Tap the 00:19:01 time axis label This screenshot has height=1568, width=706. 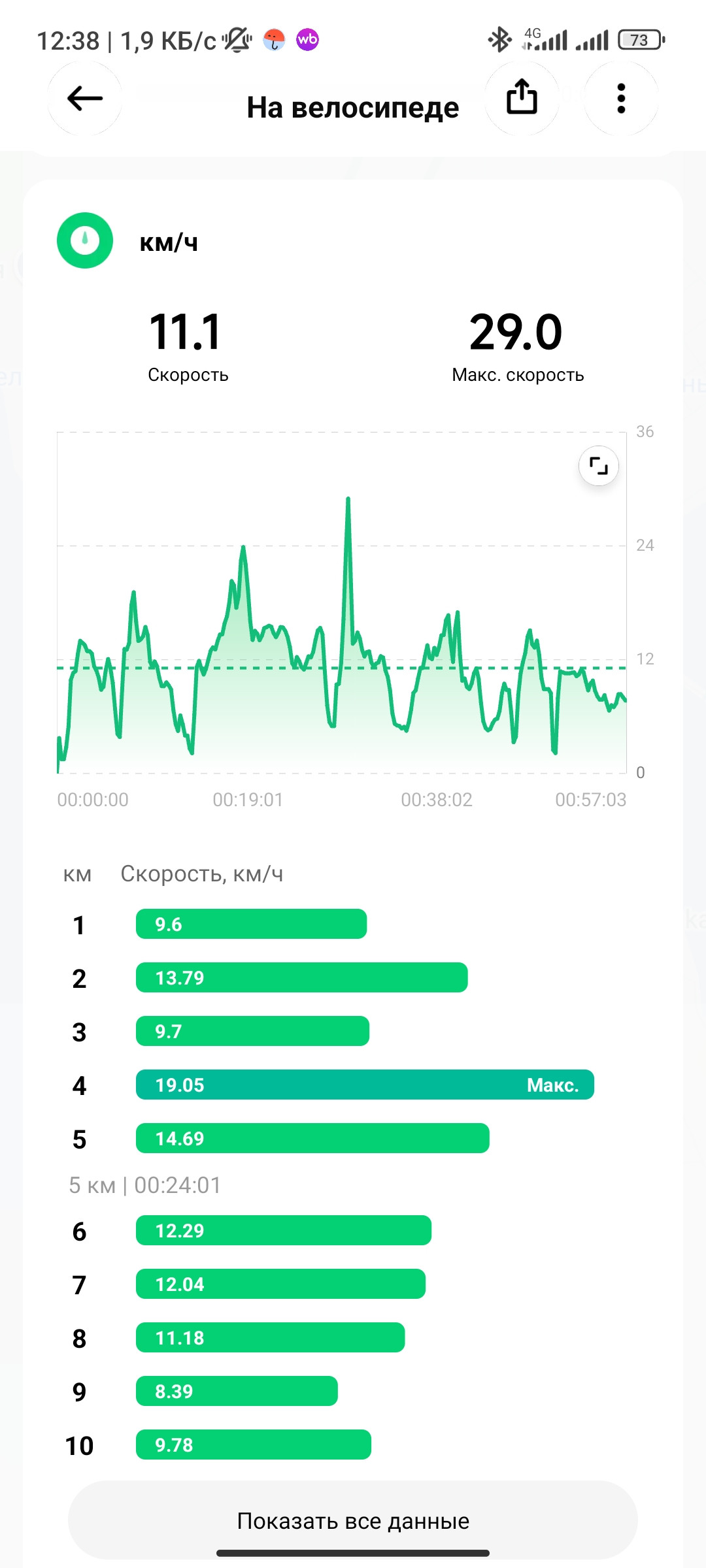pos(248,800)
